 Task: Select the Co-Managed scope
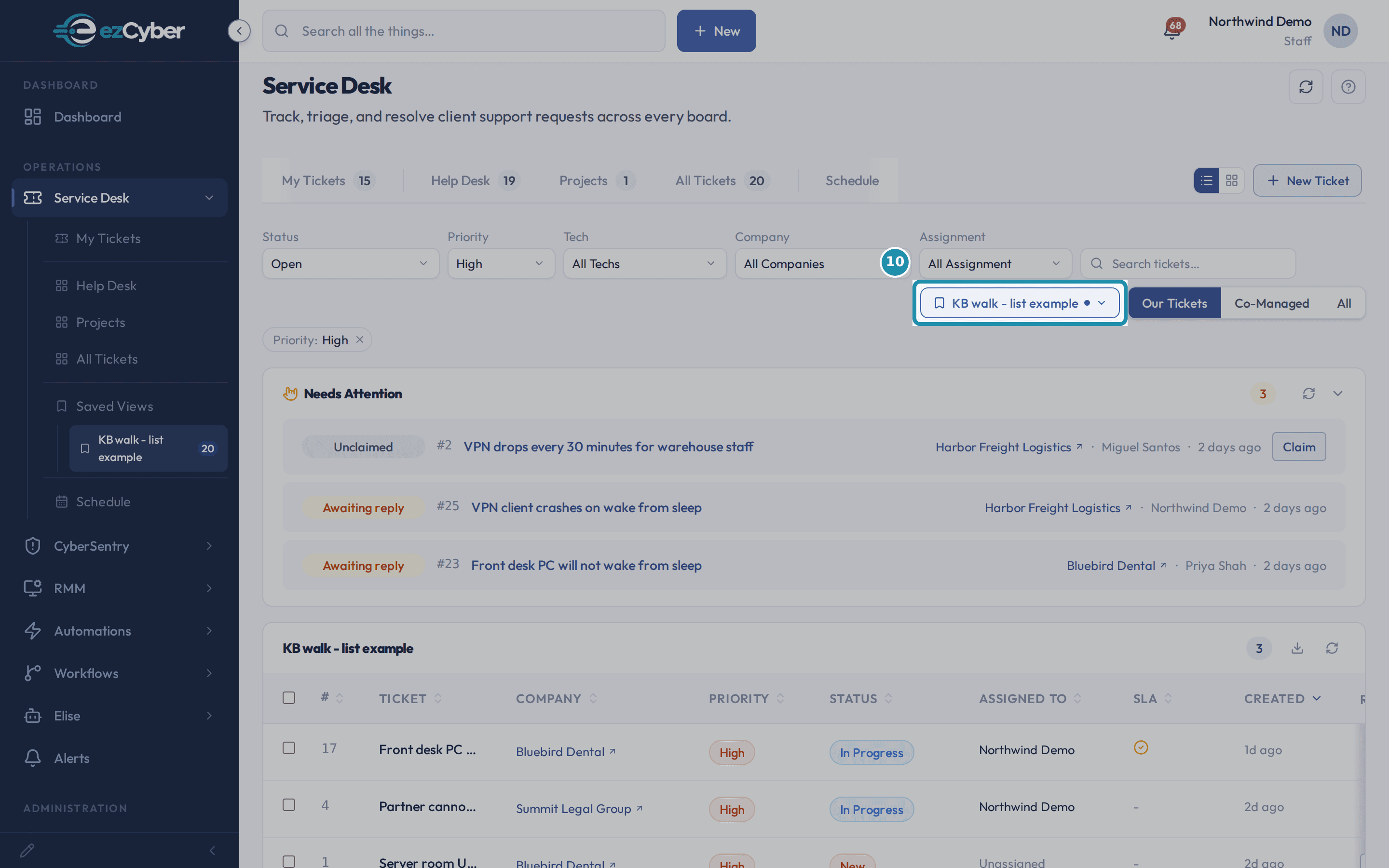1271,303
